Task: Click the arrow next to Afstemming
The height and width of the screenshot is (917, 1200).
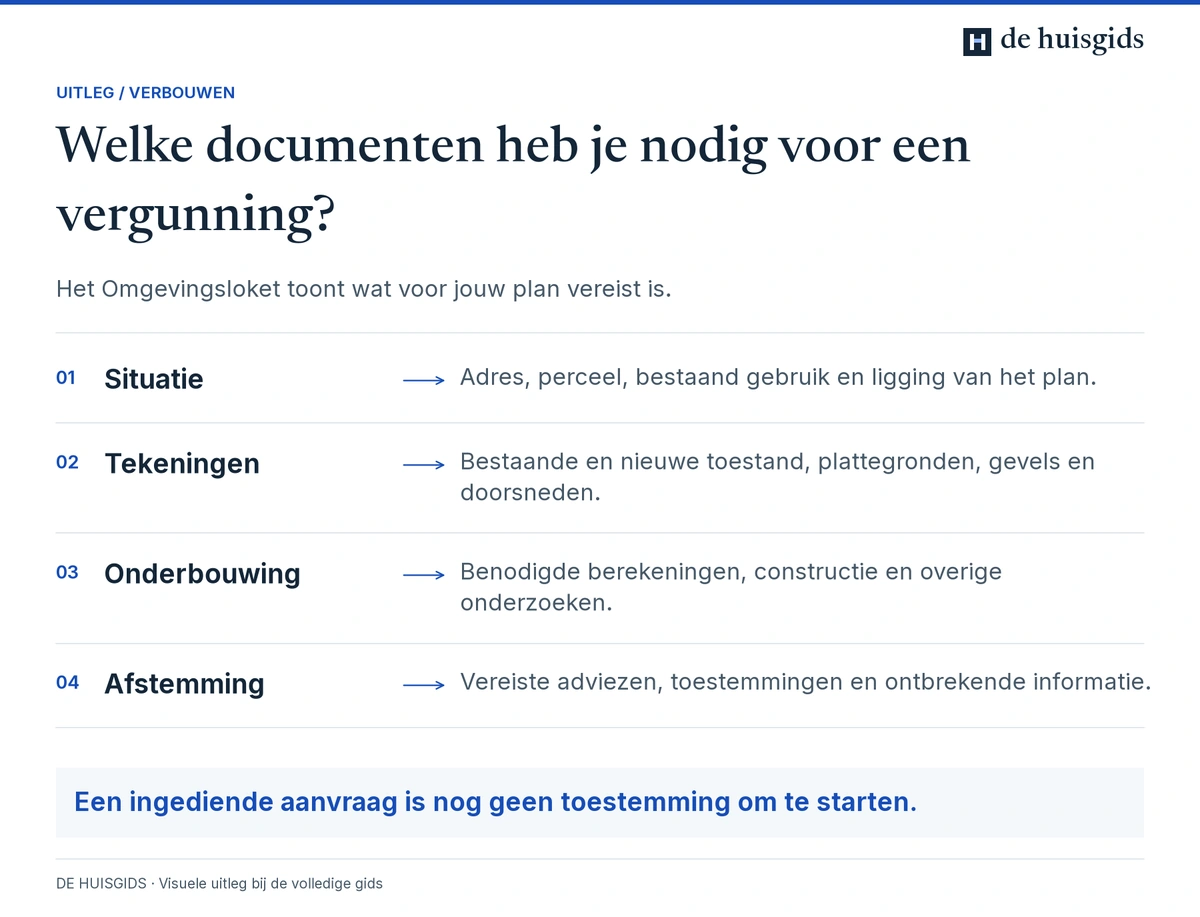Action: tap(424, 685)
